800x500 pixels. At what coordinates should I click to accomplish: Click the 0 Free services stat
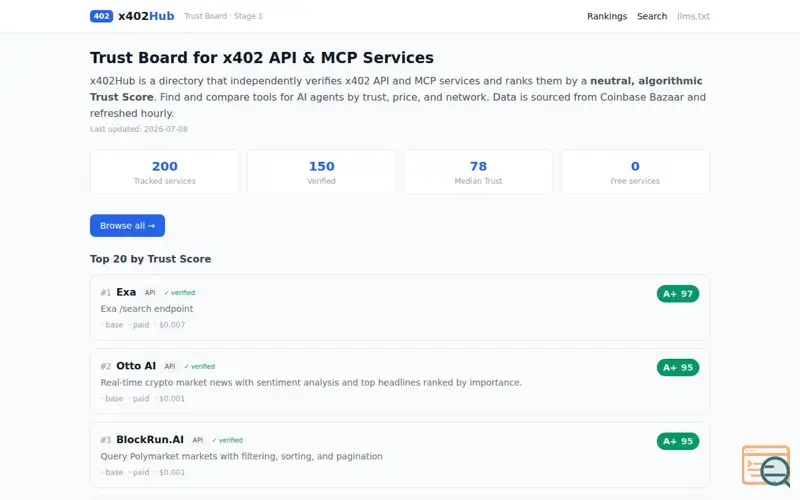(x=635, y=172)
